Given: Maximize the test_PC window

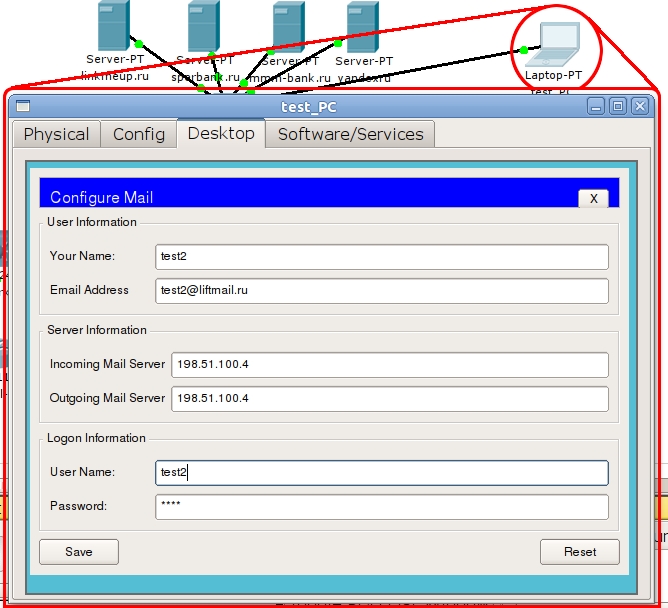Looking at the screenshot, I should [618, 106].
